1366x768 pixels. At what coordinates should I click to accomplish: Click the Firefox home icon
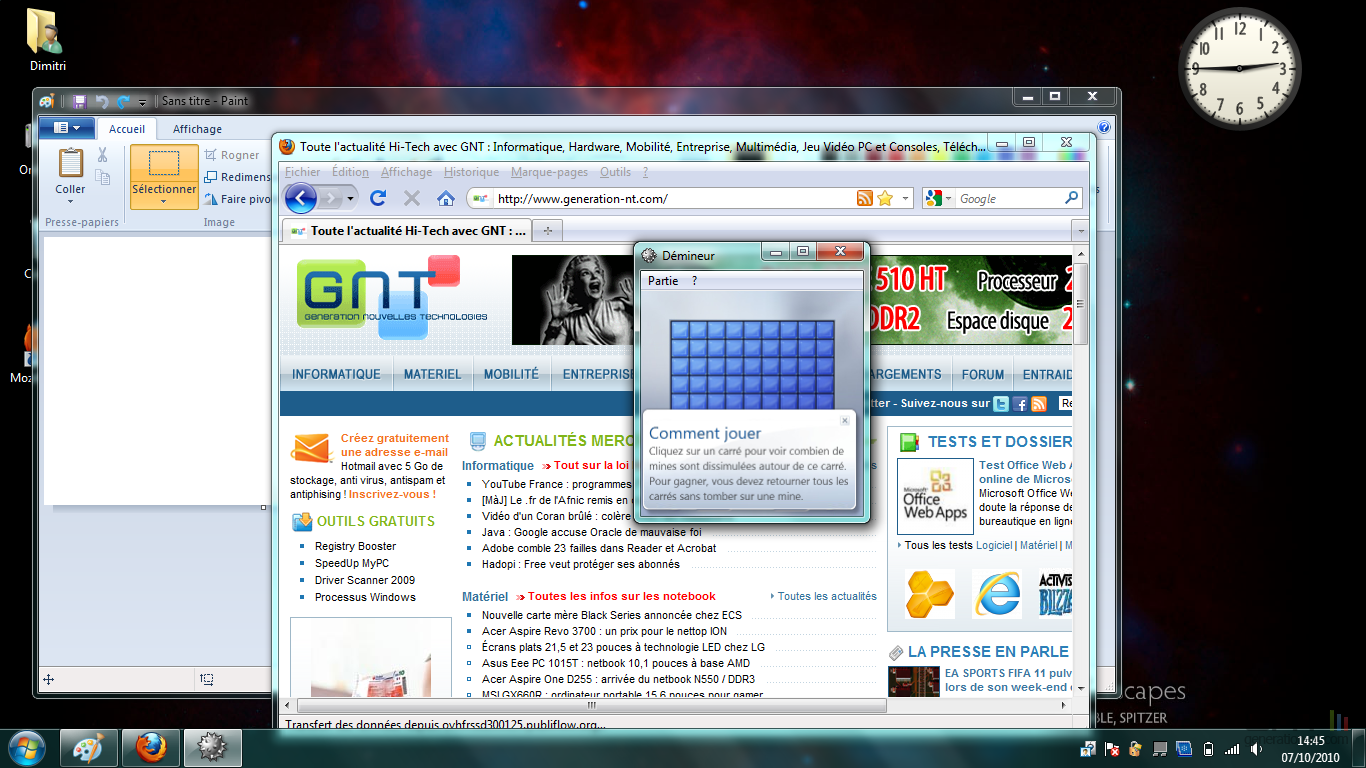446,198
